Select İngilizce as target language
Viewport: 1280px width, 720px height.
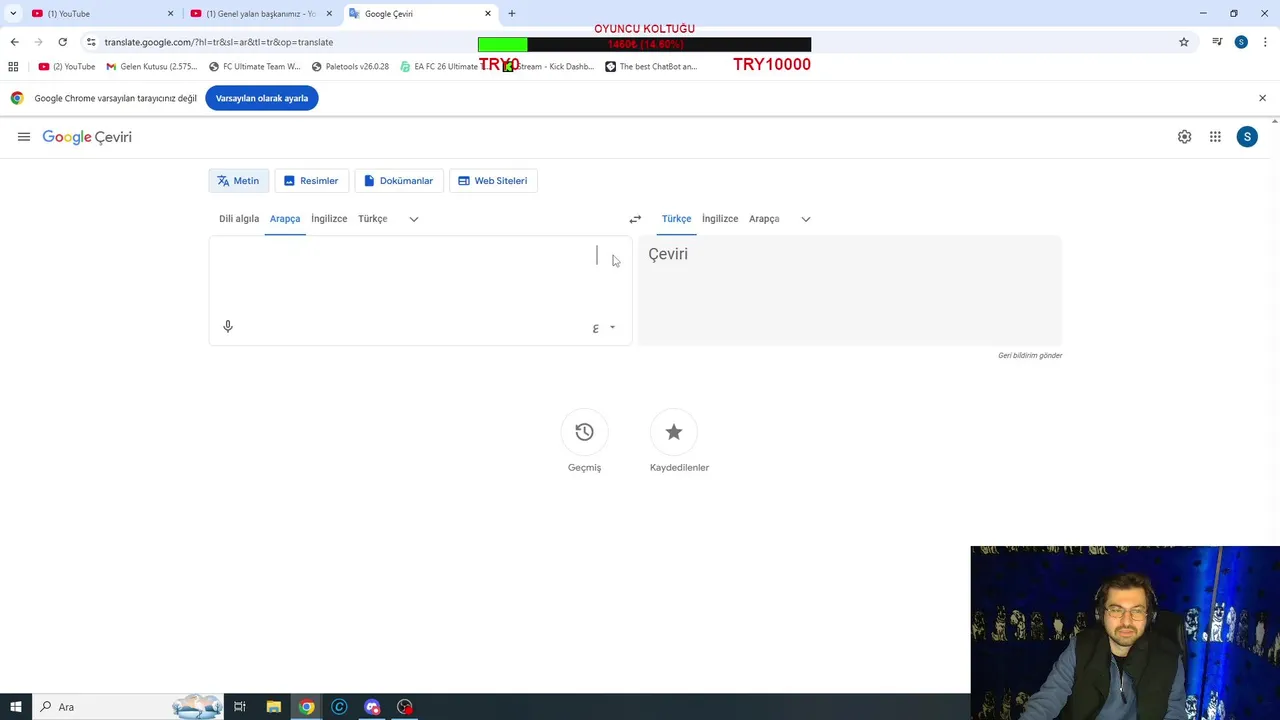[720, 219]
